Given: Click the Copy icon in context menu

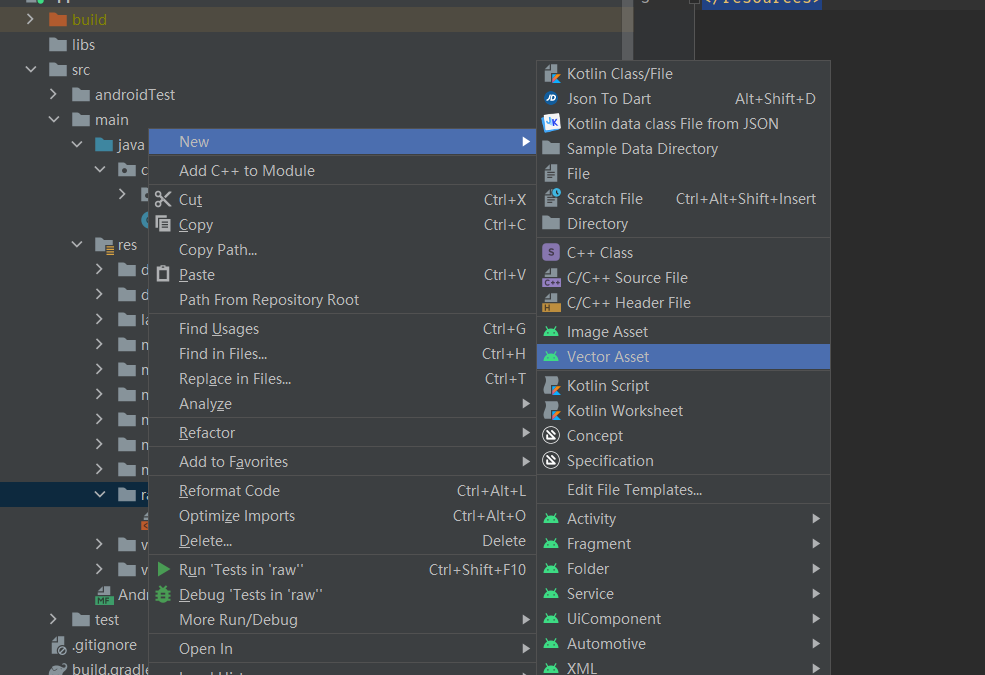Looking at the screenshot, I should tap(163, 224).
